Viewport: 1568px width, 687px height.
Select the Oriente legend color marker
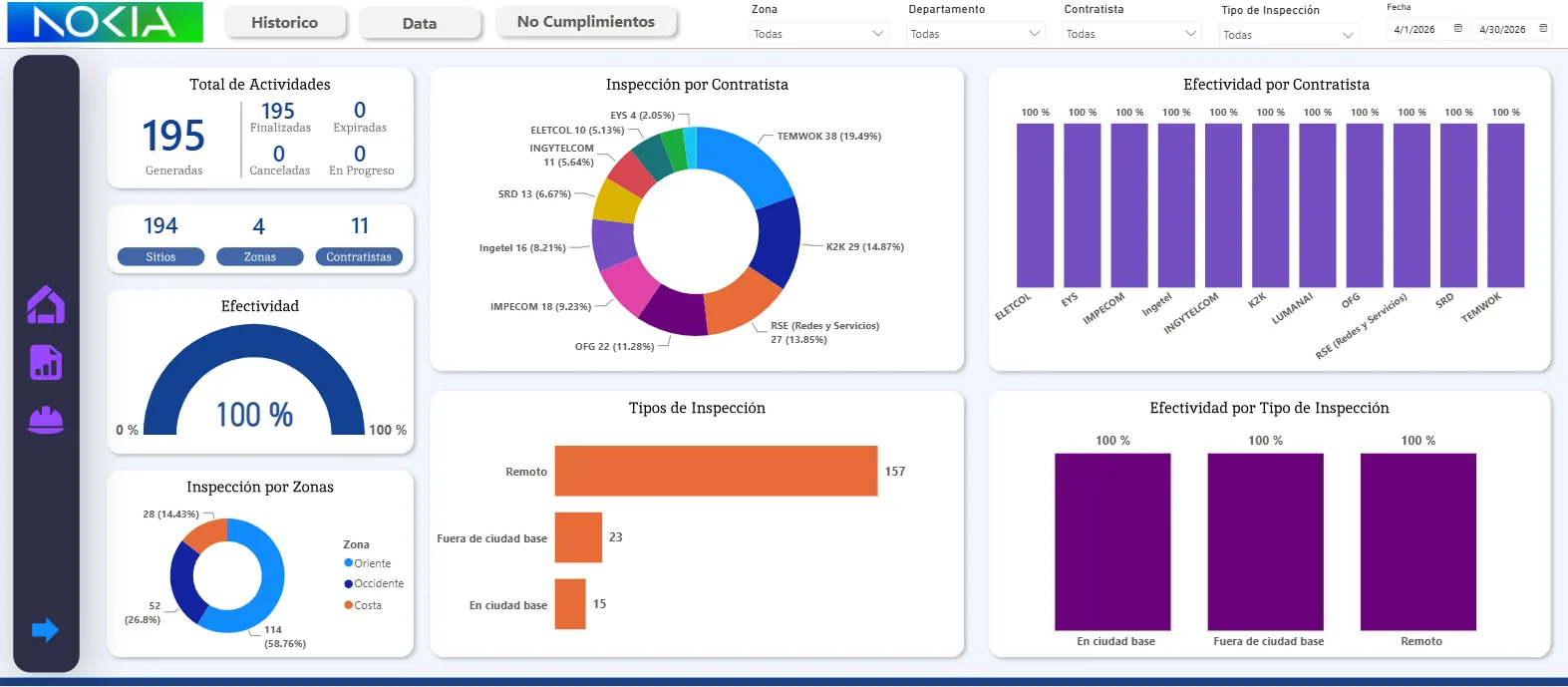pyautogui.click(x=349, y=563)
